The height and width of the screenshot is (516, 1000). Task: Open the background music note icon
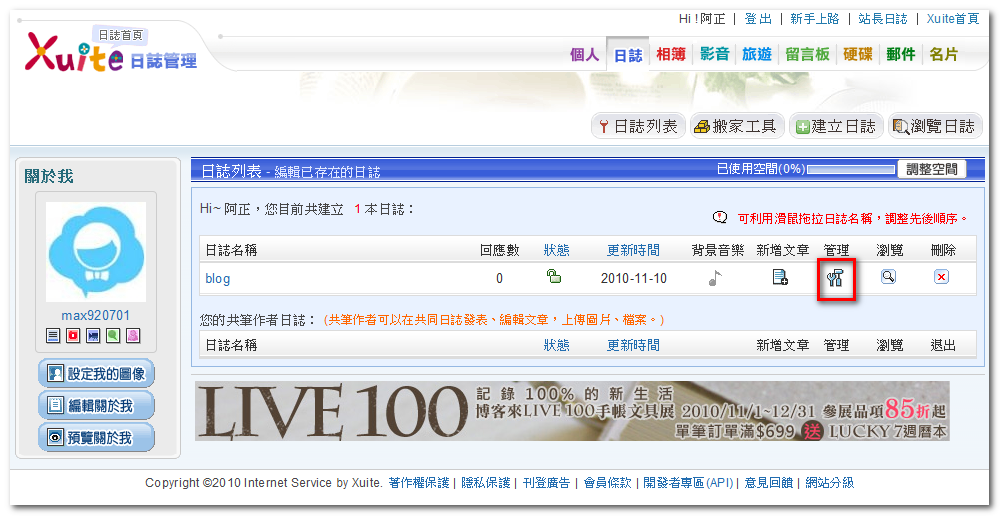click(715, 278)
